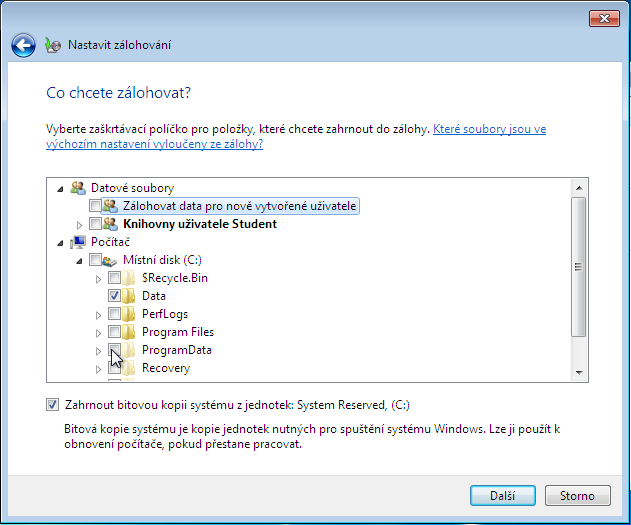631x525 pixels.
Task: Click the backup wizard icon in header
Action: point(53,45)
